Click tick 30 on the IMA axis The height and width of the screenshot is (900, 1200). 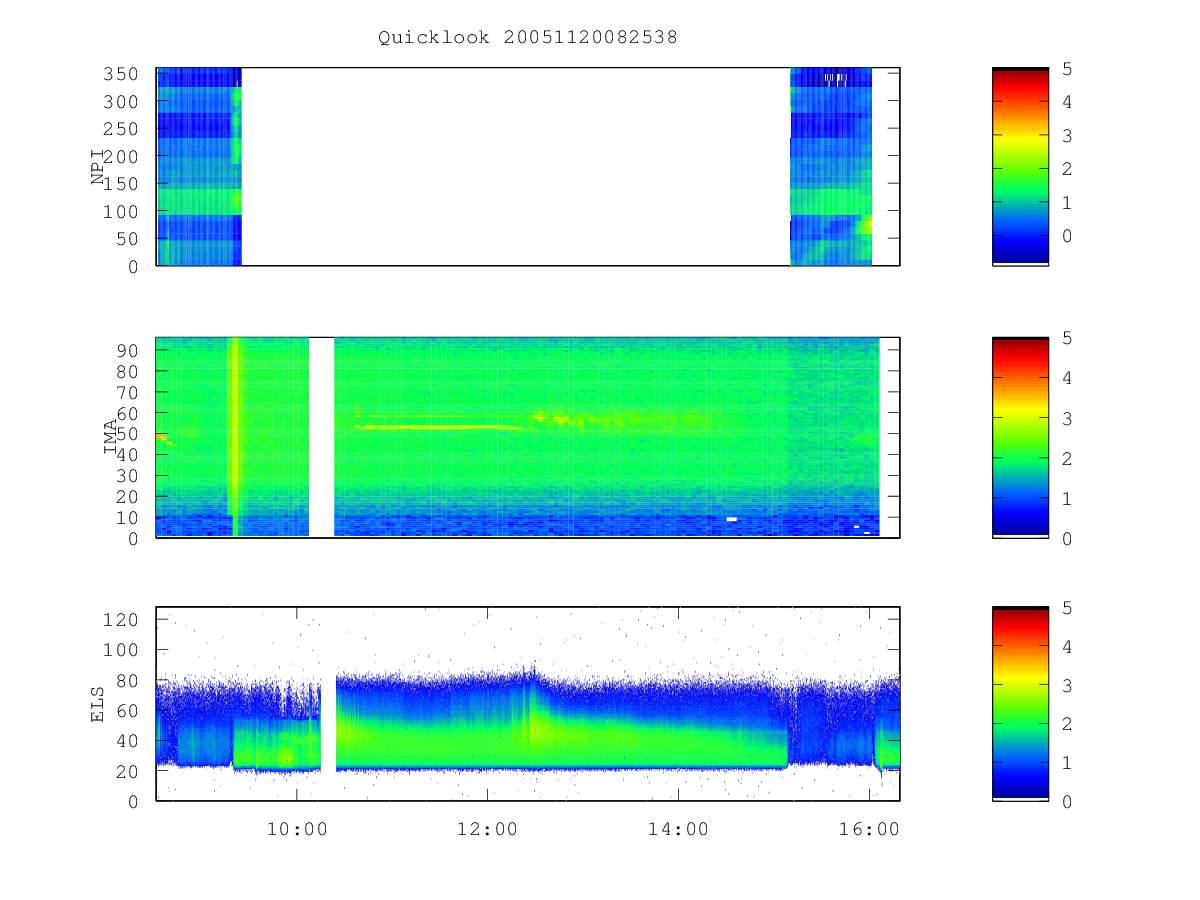tap(129, 476)
